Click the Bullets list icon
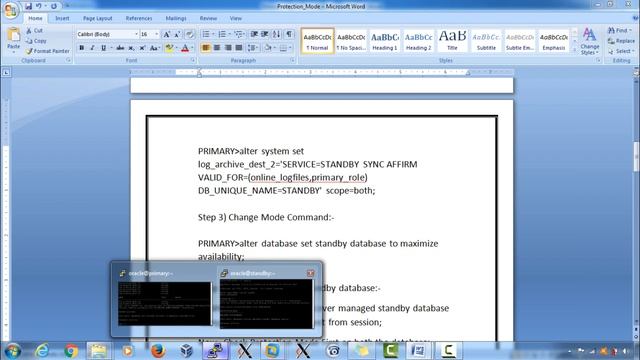The height and width of the screenshot is (360, 640). pos(206,34)
